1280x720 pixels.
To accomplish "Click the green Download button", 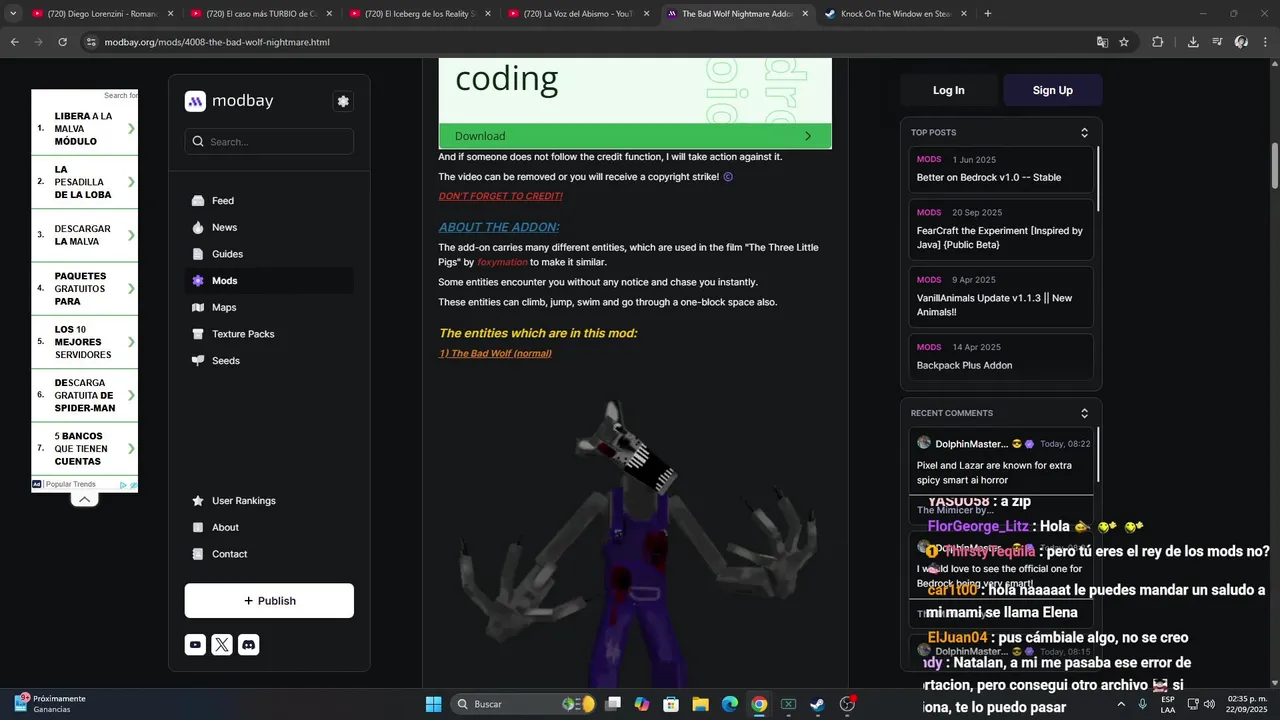I will (x=635, y=136).
